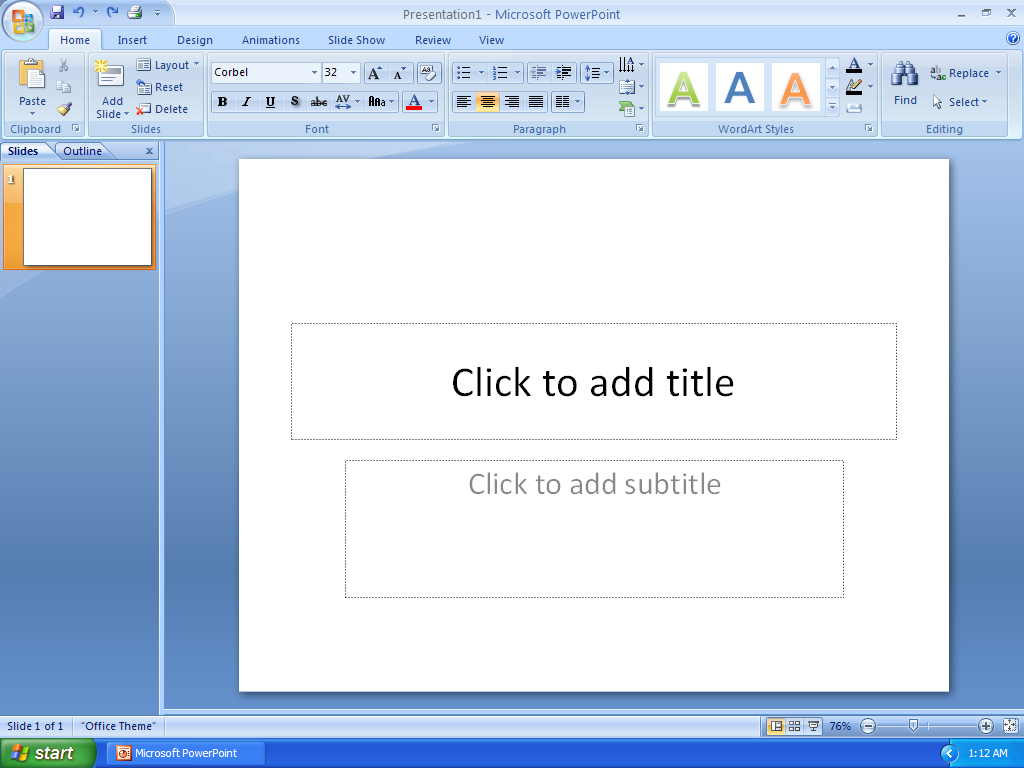Open the Corbel font dropdown
Viewport: 1024px width, 768px height.
pos(314,72)
